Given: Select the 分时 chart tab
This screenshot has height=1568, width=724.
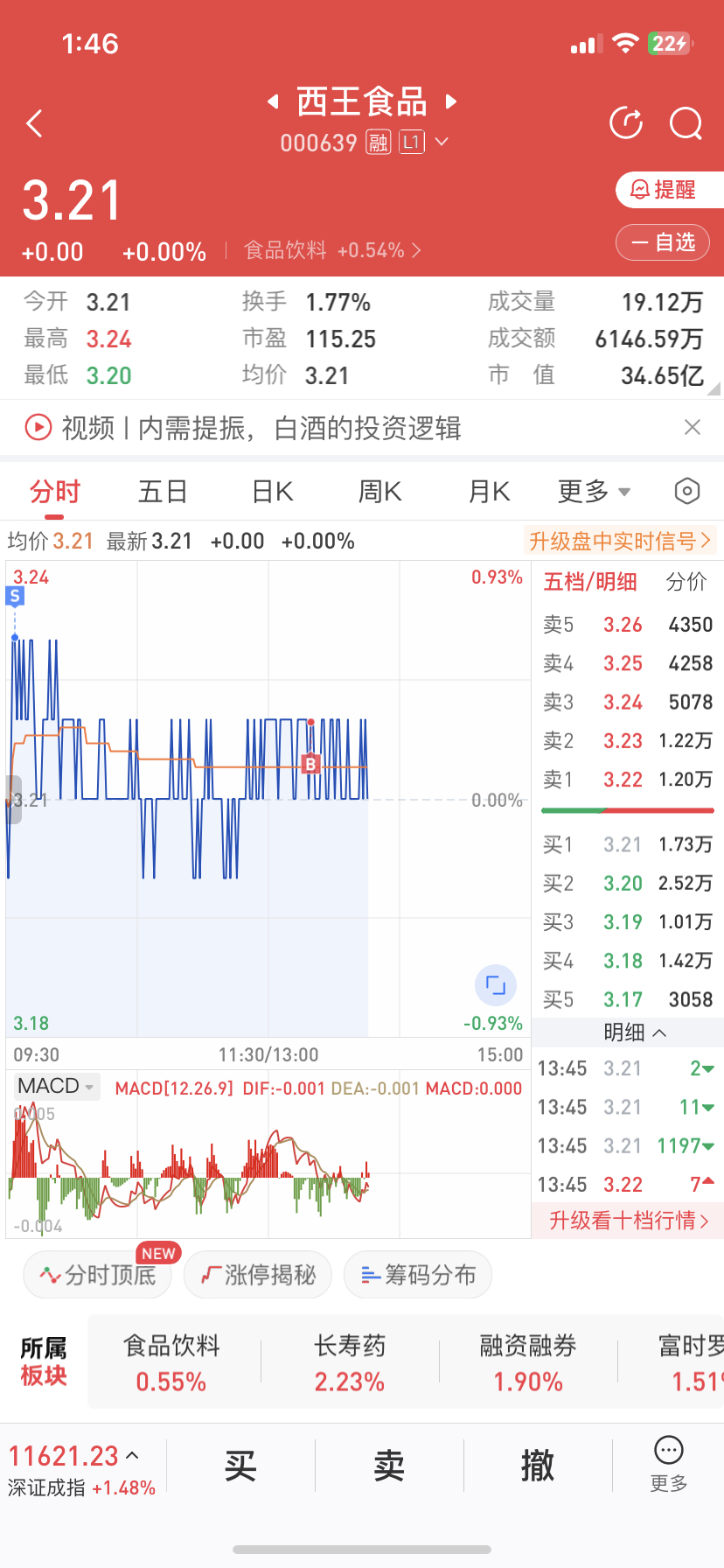Looking at the screenshot, I should pyautogui.click(x=54, y=492).
